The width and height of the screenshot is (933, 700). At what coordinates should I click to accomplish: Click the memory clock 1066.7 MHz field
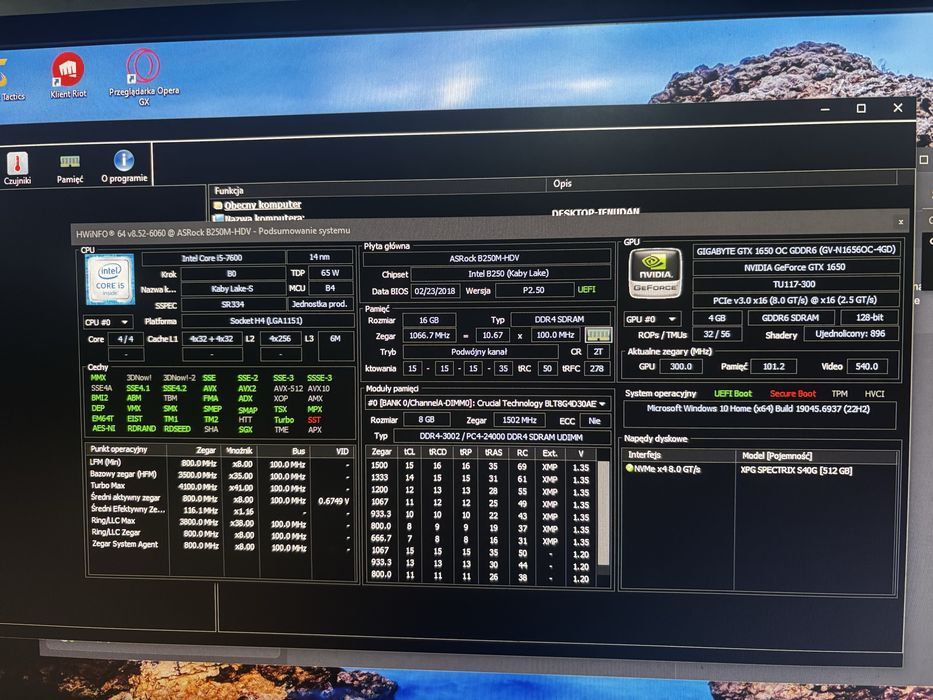[x=429, y=335]
